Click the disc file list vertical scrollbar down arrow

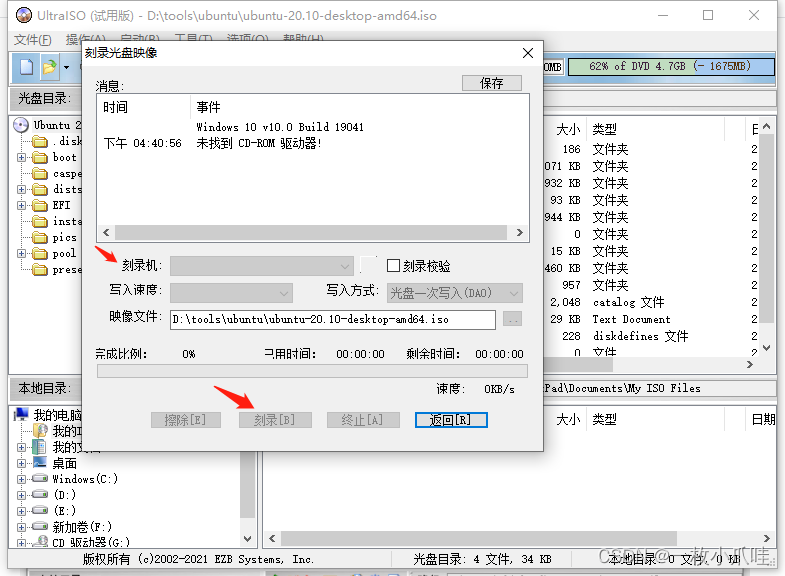(766, 348)
